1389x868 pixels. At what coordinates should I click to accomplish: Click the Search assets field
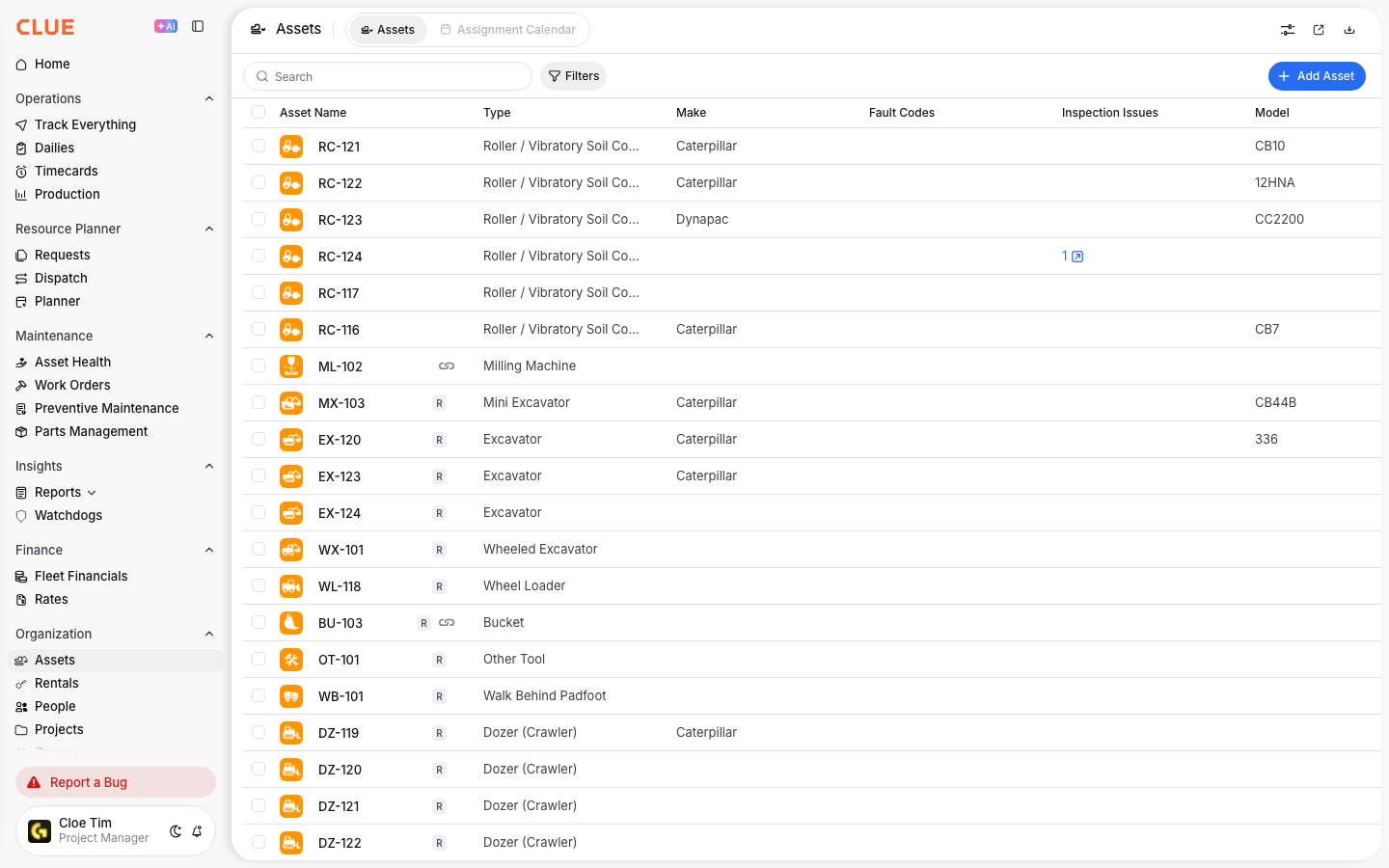coord(388,76)
